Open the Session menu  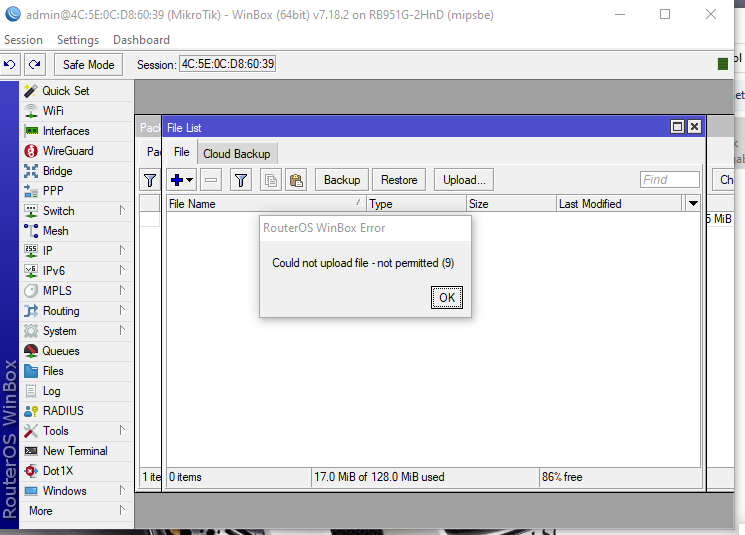coord(23,40)
